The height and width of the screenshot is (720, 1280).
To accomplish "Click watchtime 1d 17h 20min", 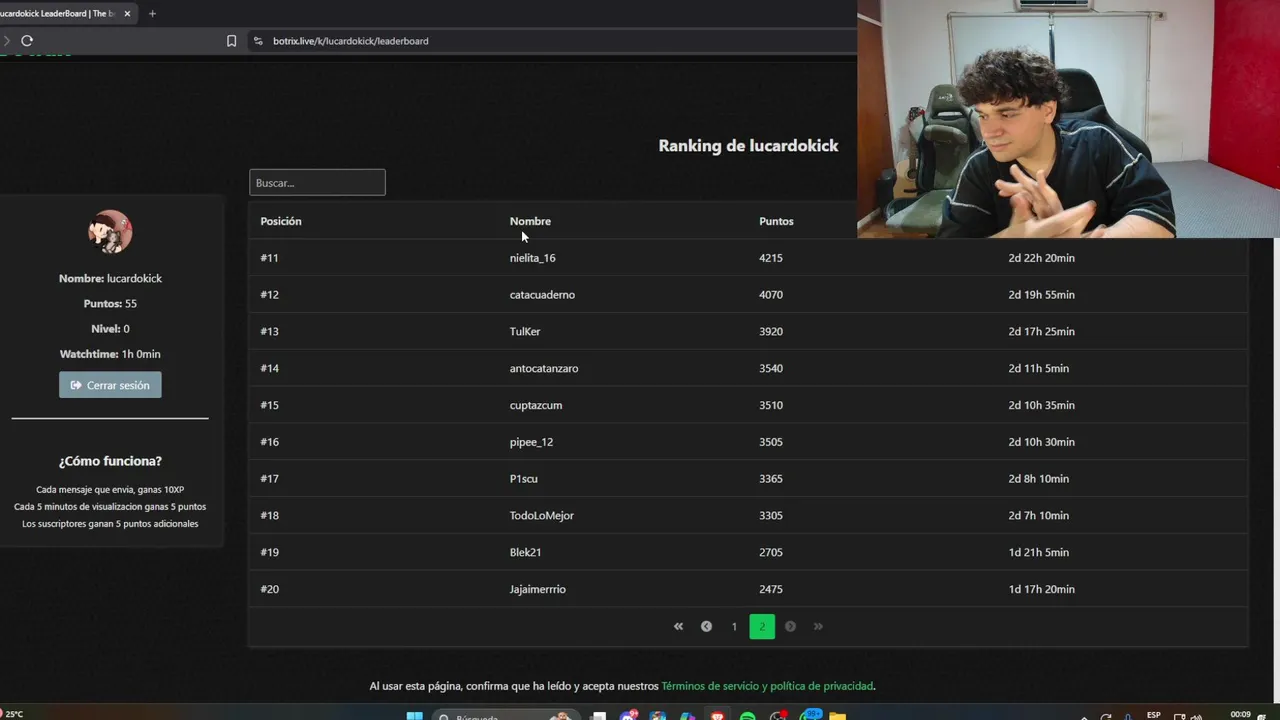I will (x=1041, y=589).
